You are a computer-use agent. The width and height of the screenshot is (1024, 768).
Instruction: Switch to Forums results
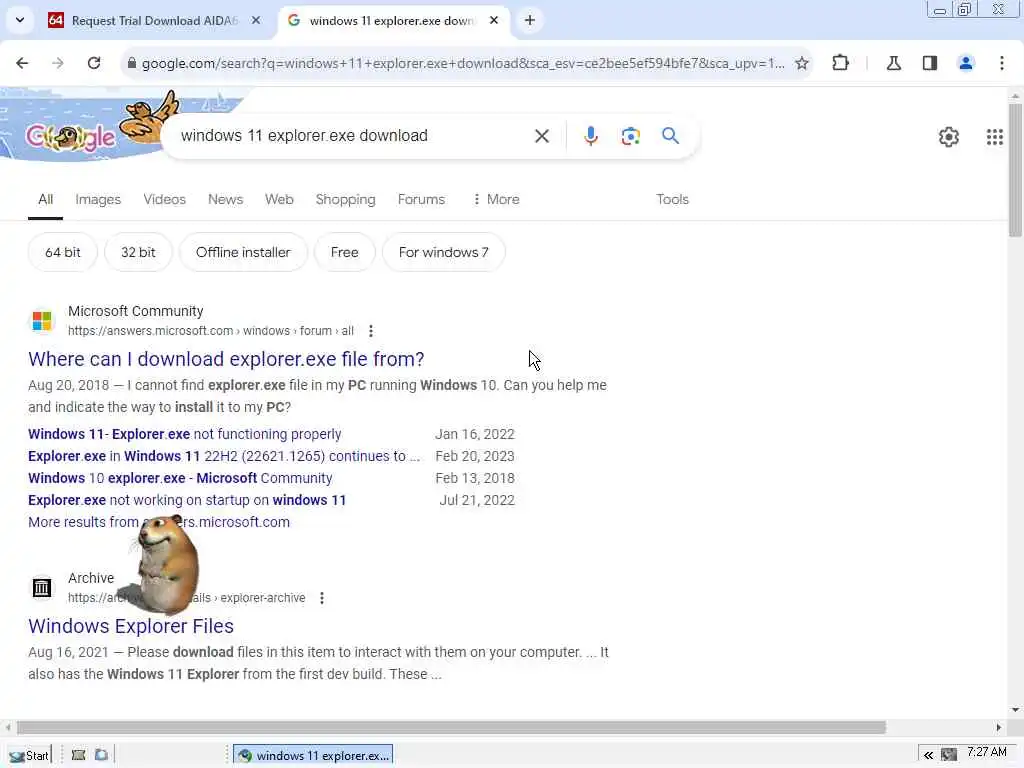pyautogui.click(x=421, y=199)
